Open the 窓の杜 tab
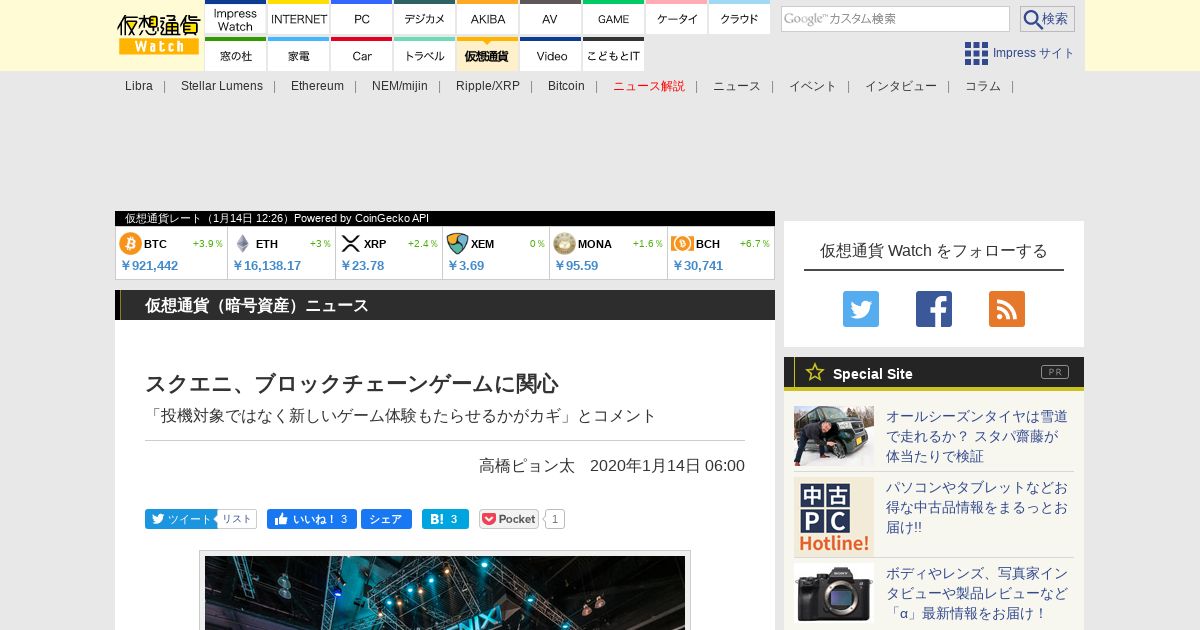The width and height of the screenshot is (1200, 630). (x=235, y=56)
